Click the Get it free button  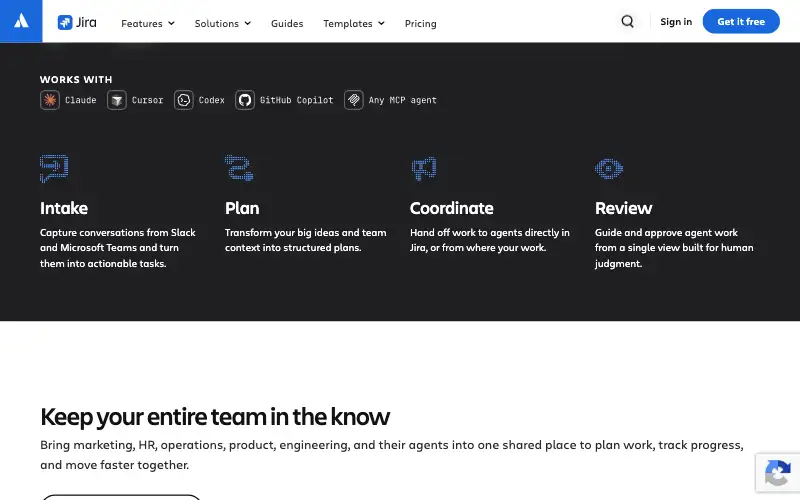click(741, 21)
